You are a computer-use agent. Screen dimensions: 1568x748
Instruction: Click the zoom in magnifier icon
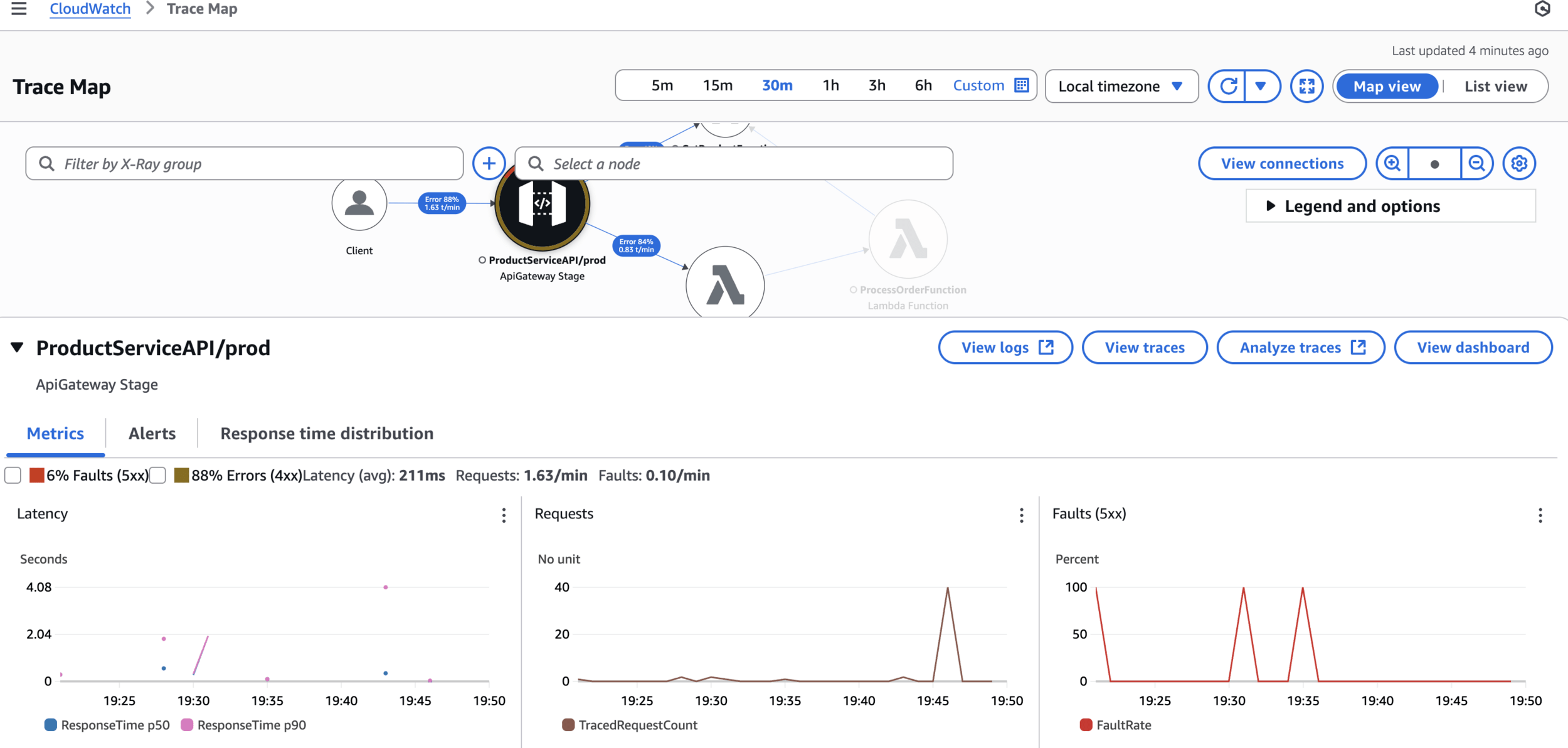(1392, 164)
